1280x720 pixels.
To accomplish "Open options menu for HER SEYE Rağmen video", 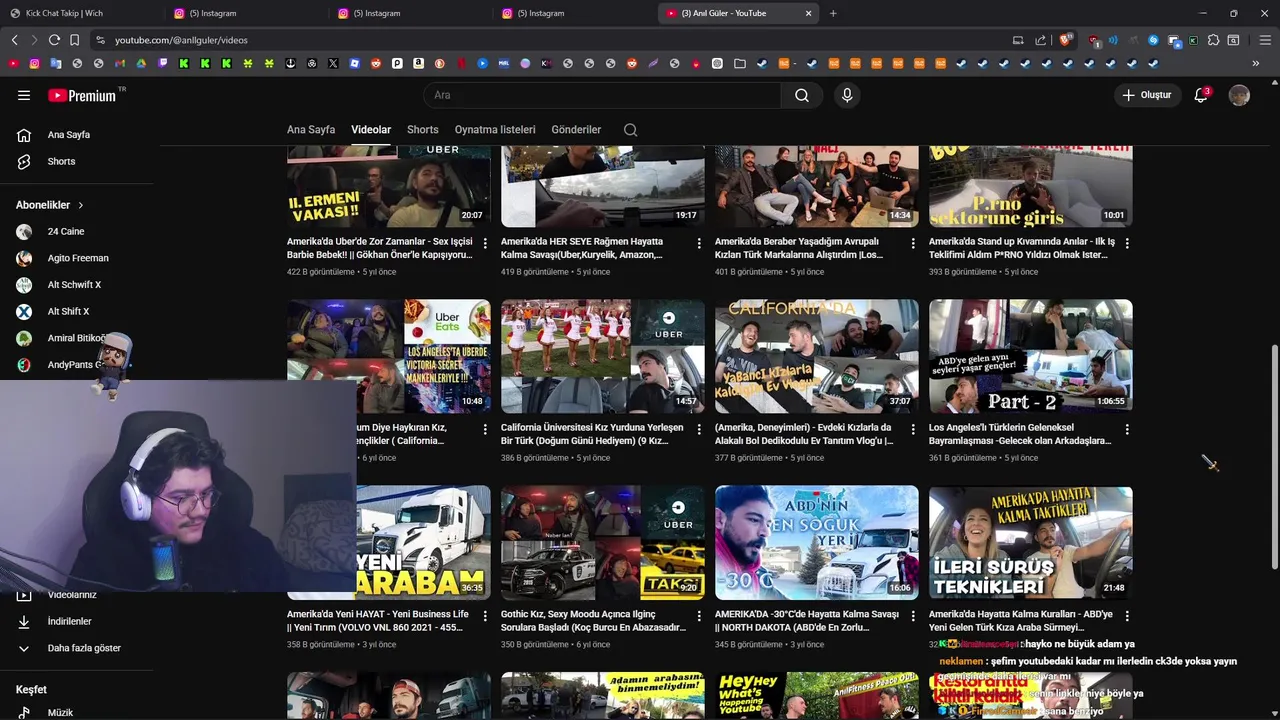I will tap(699, 243).
